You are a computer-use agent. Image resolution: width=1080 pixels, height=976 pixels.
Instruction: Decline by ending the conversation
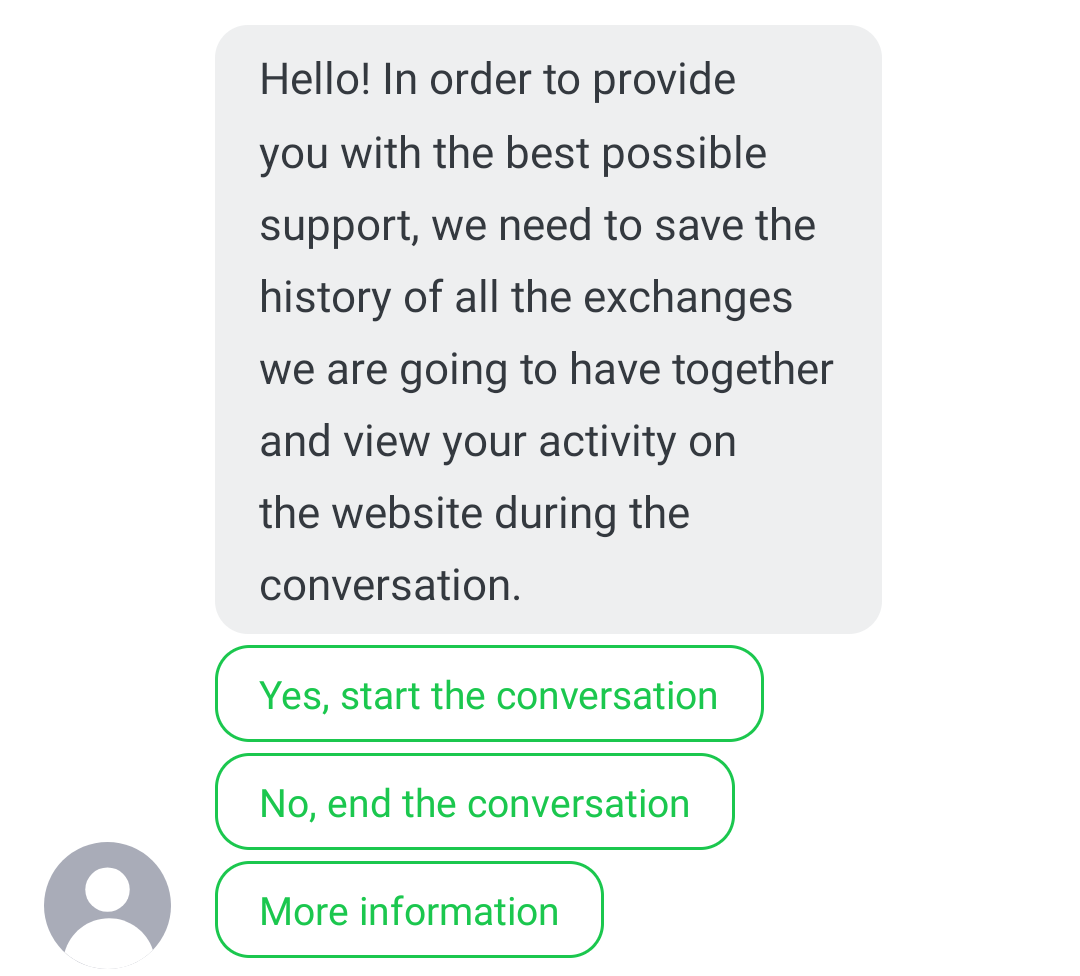click(474, 803)
